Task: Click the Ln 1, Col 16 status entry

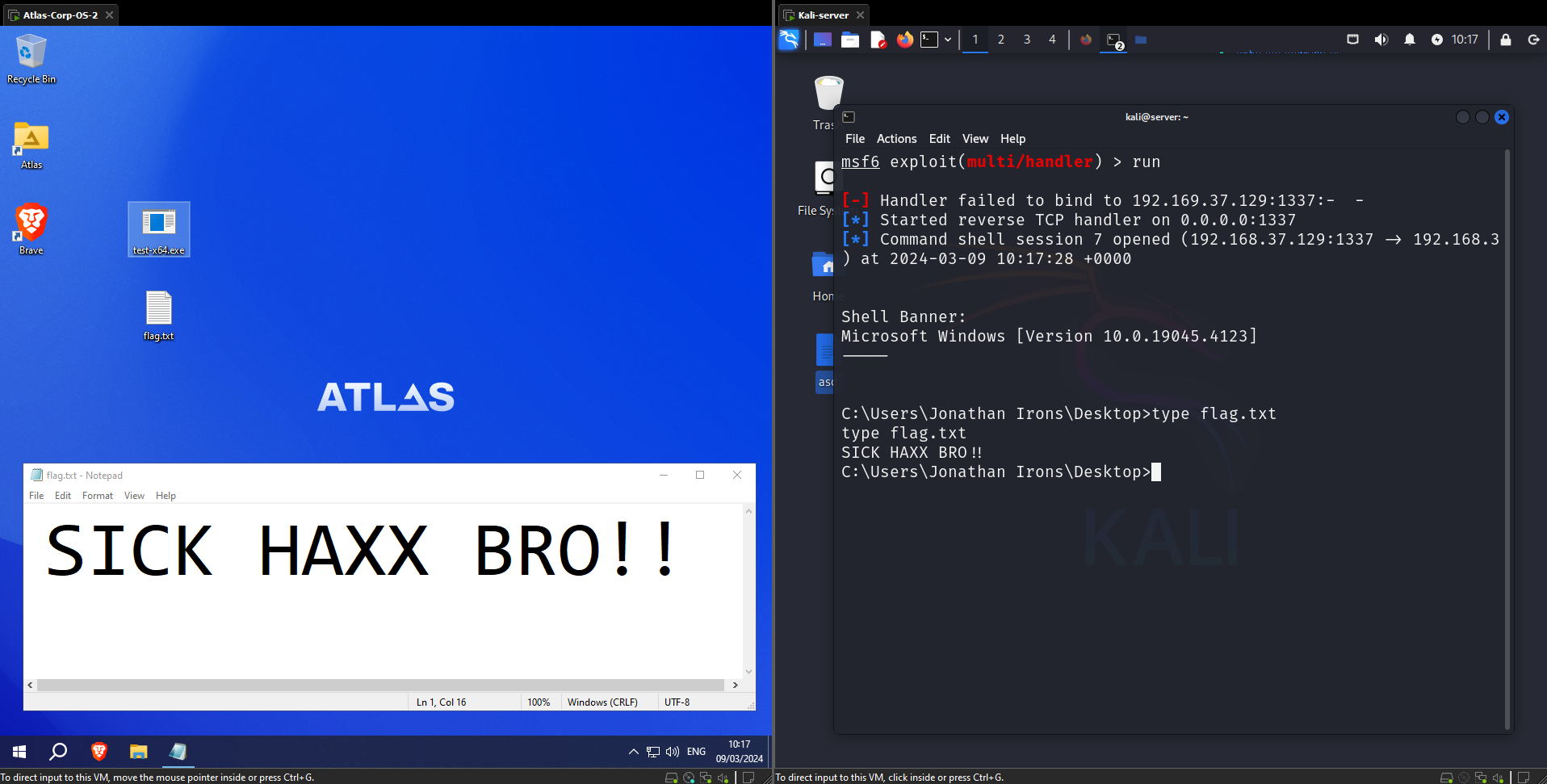Action: [441, 702]
